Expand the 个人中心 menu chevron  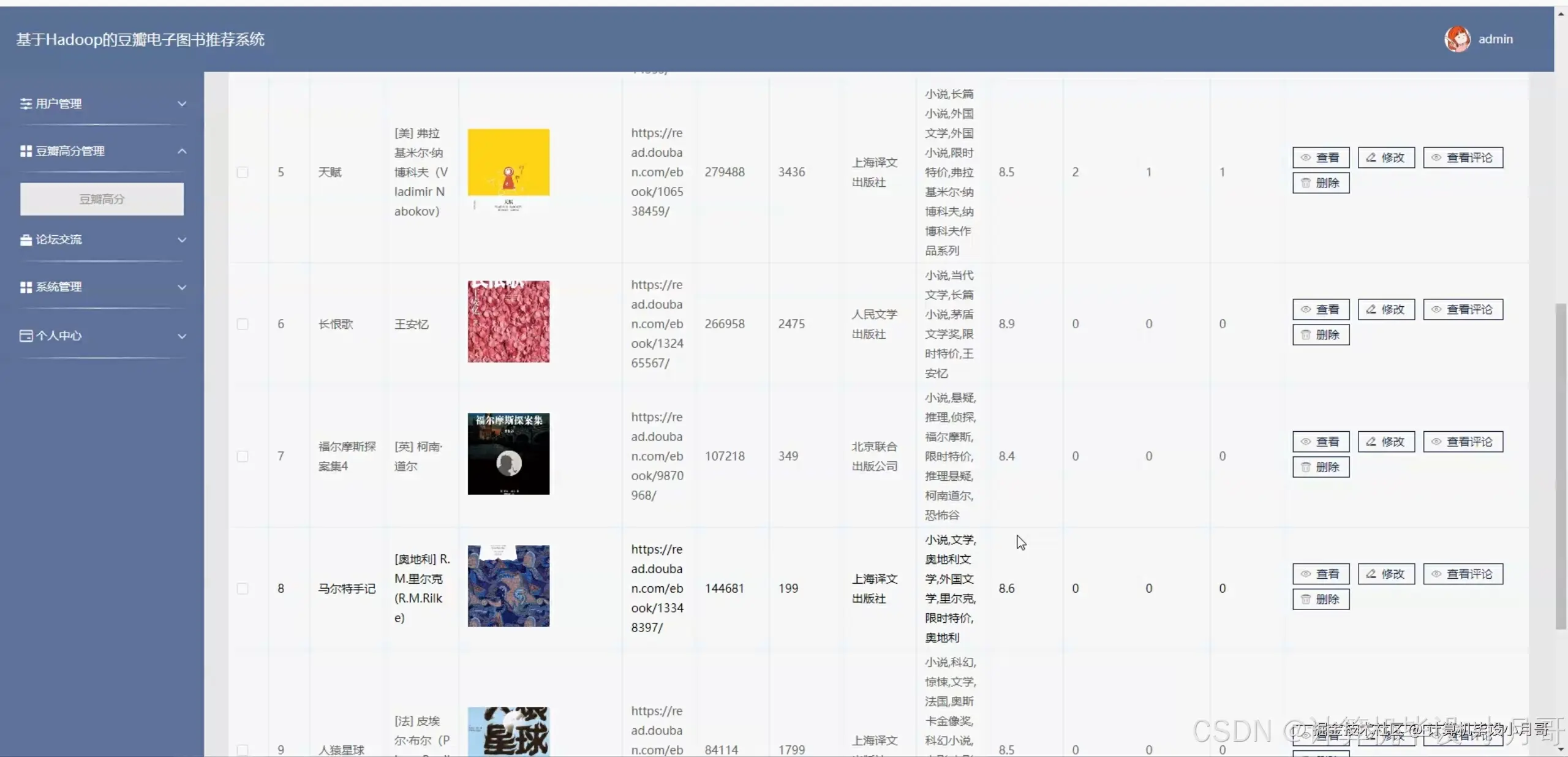(182, 336)
